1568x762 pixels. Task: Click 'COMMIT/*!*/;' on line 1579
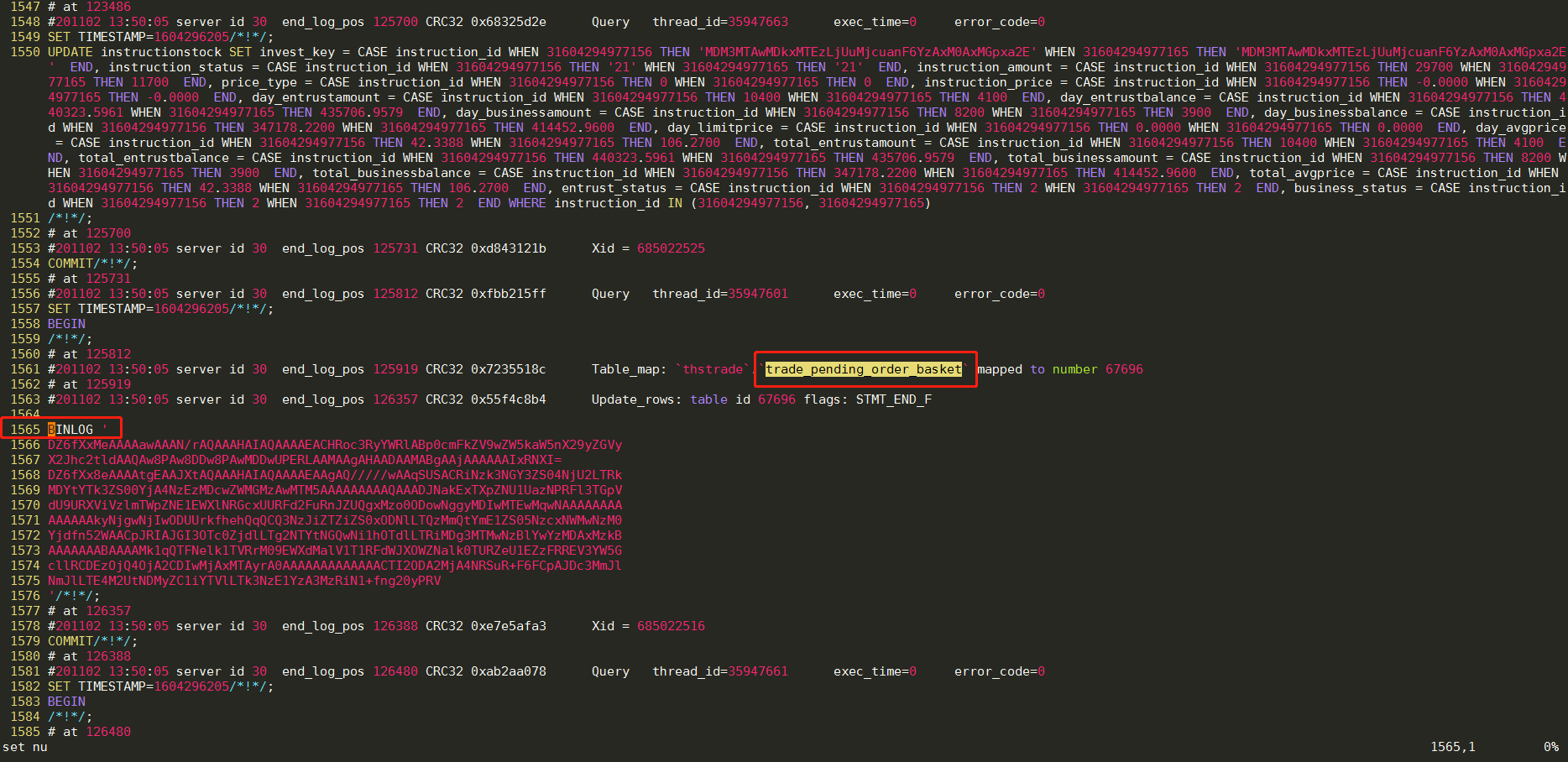click(x=92, y=641)
